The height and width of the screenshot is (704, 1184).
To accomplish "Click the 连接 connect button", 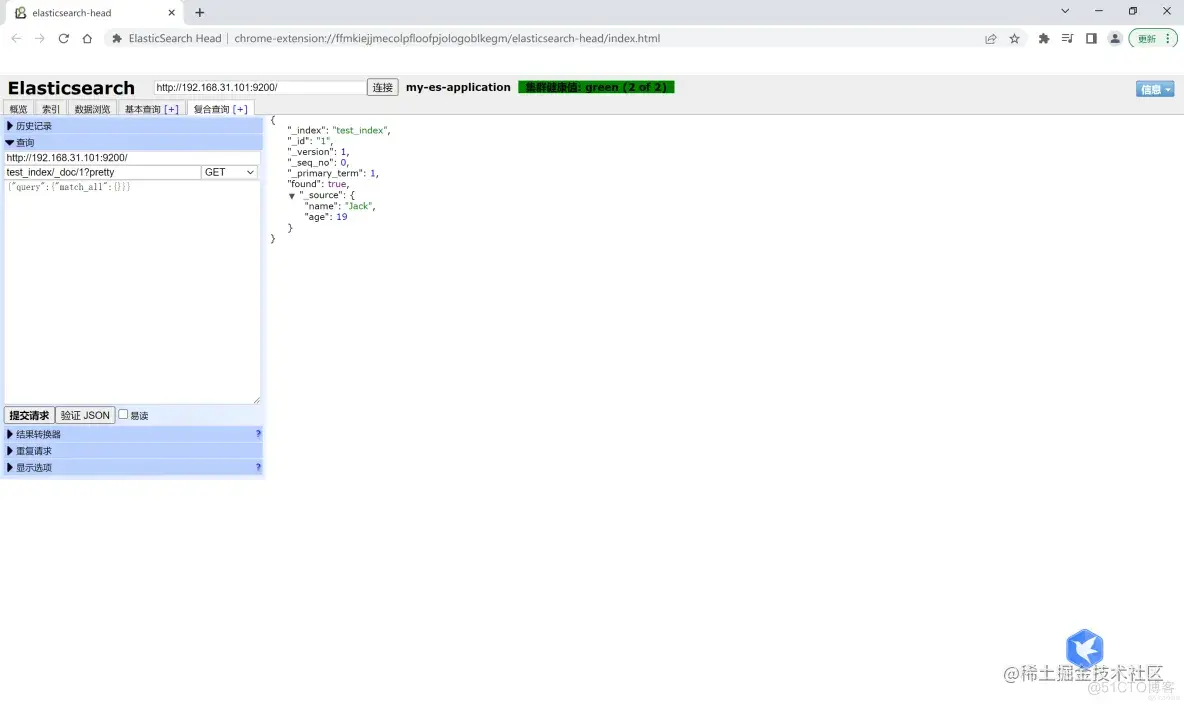I will (383, 88).
